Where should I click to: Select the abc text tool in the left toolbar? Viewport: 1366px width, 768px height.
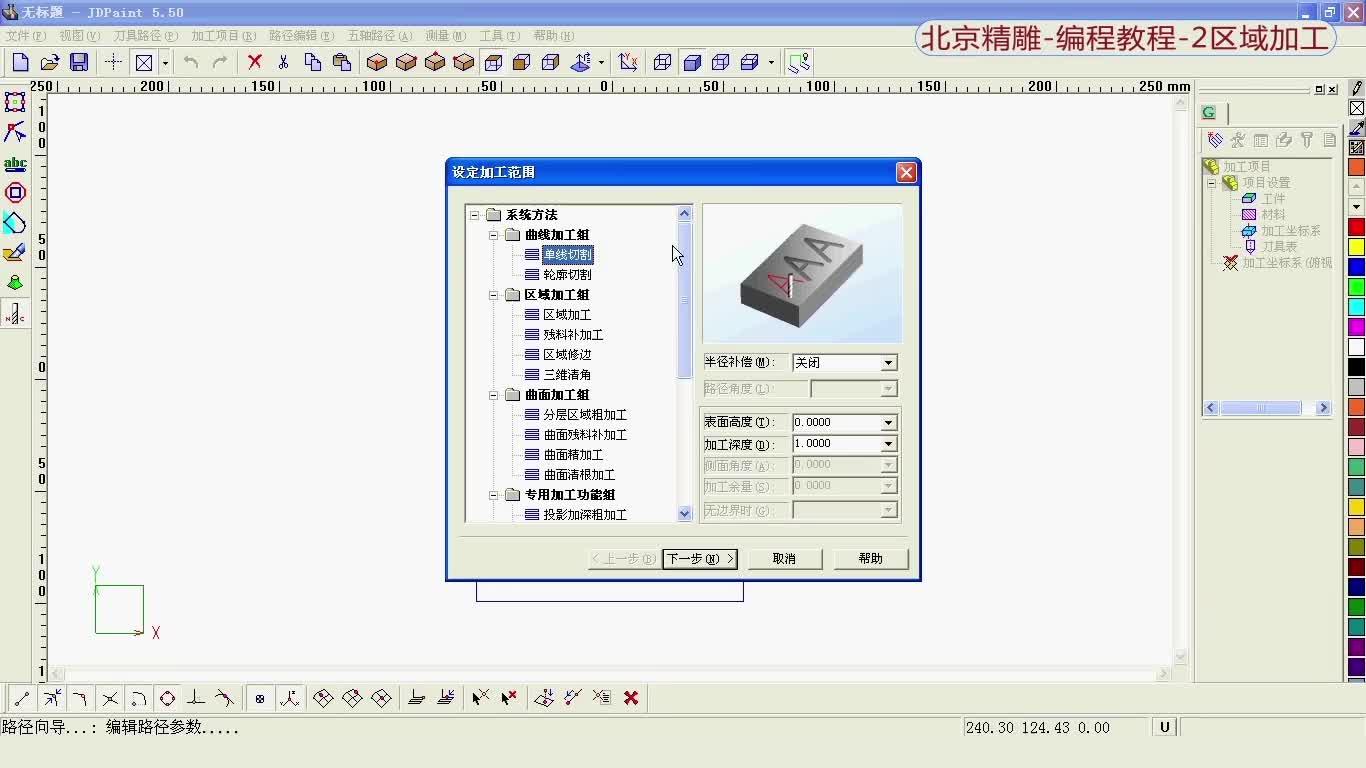point(15,163)
